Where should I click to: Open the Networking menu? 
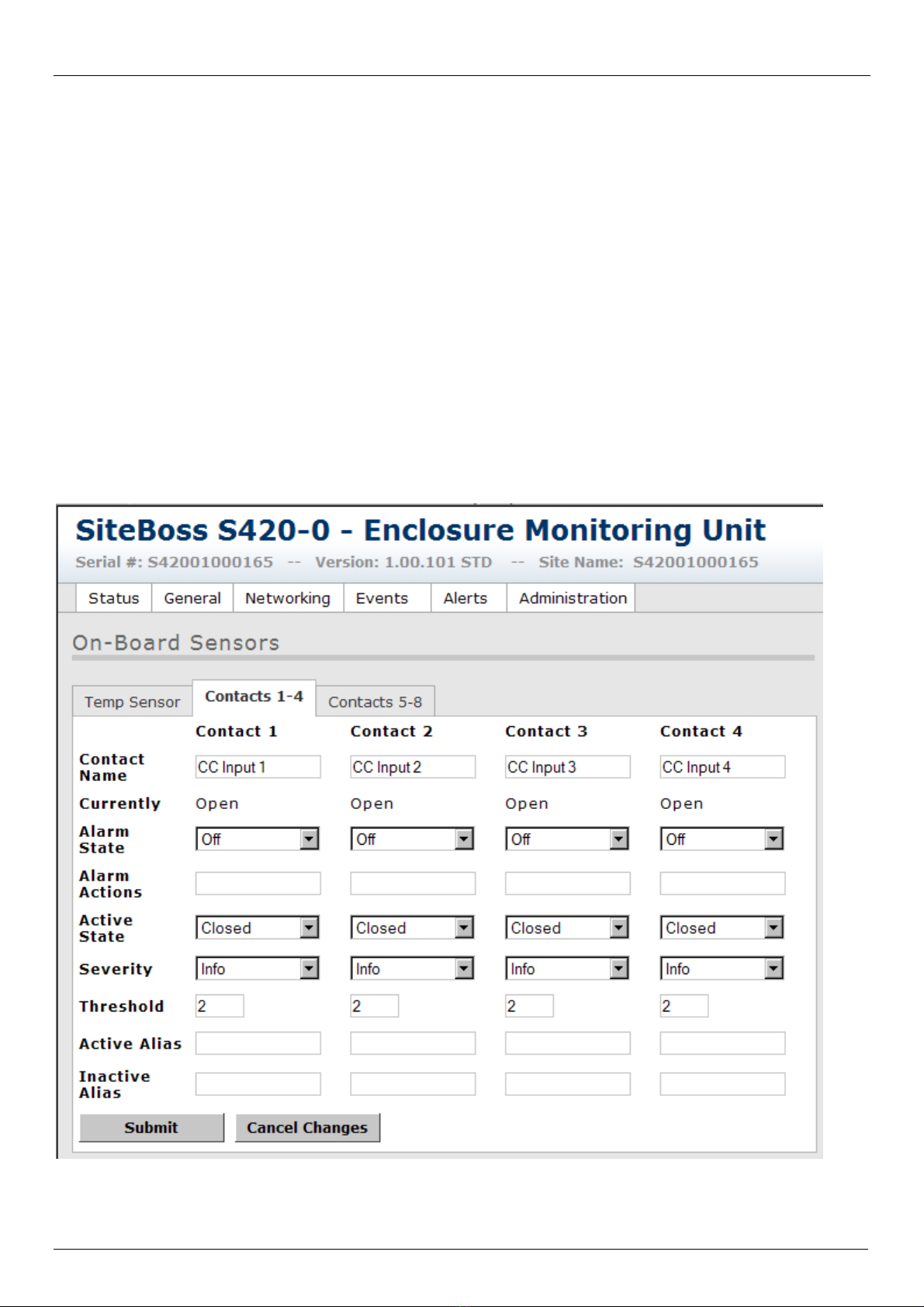[x=288, y=598]
